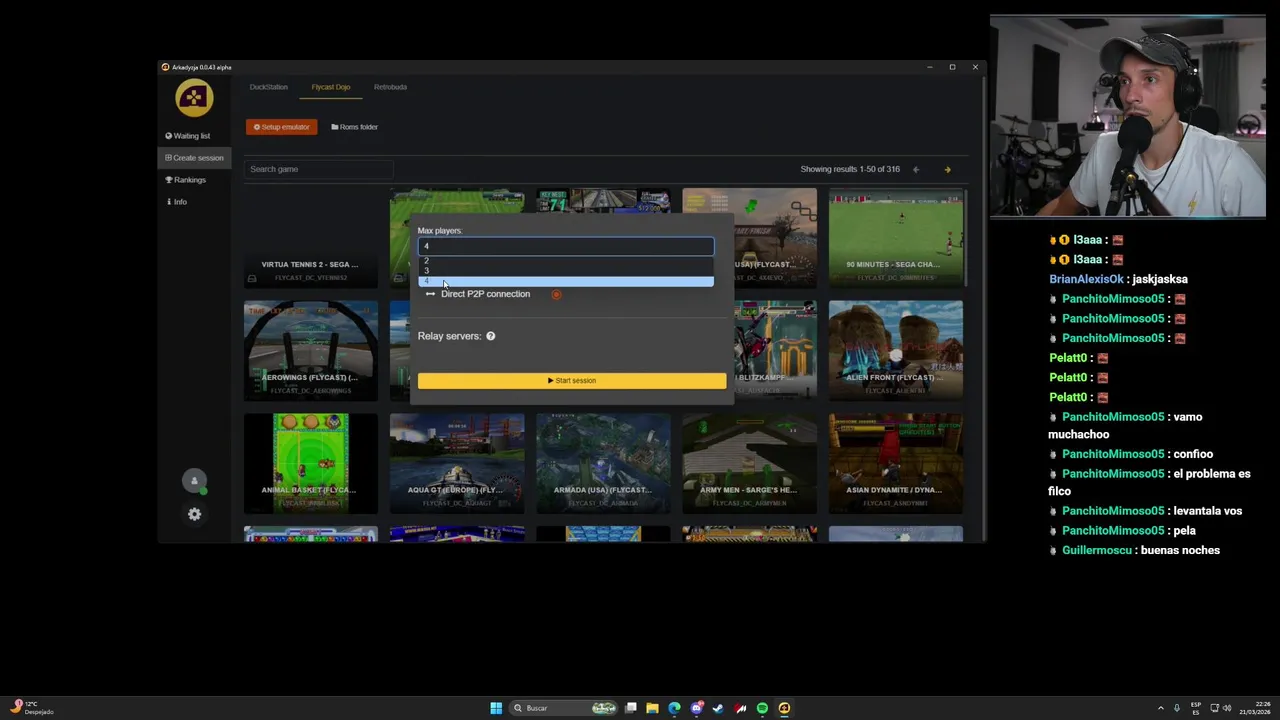The height and width of the screenshot is (720, 1280).
Task: Select the Asian Dynamite game thumbnail
Action: click(x=896, y=463)
